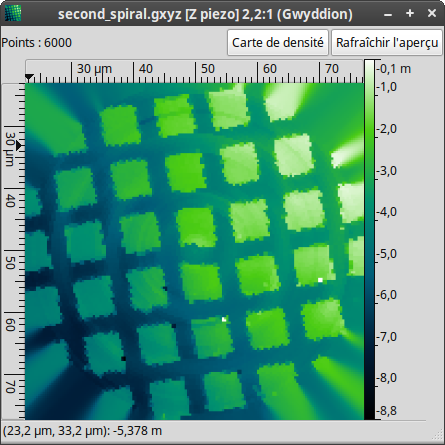445x445 pixels.
Task: Click the 60 label on the vertical ruler
Action: tap(10, 325)
